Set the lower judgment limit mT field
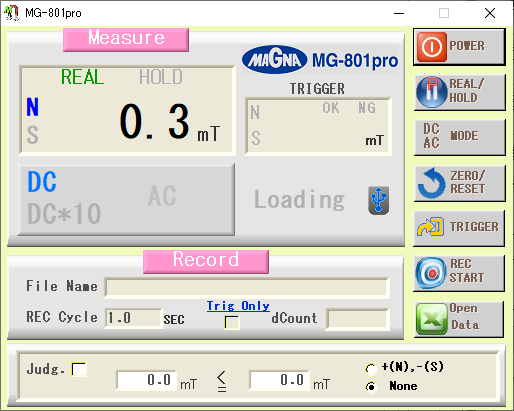The image size is (514, 411). coord(146,380)
